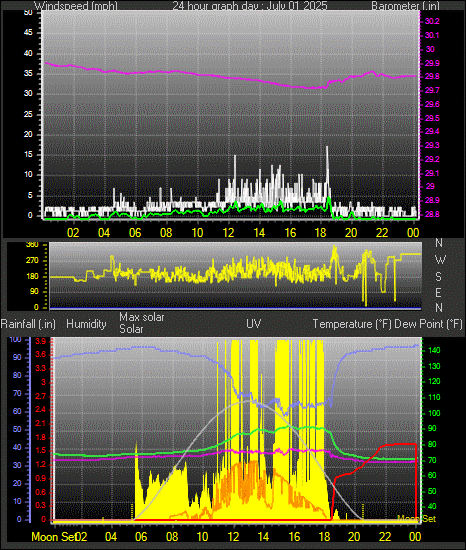Select the 28.9 barometer scale value

tap(432, 200)
